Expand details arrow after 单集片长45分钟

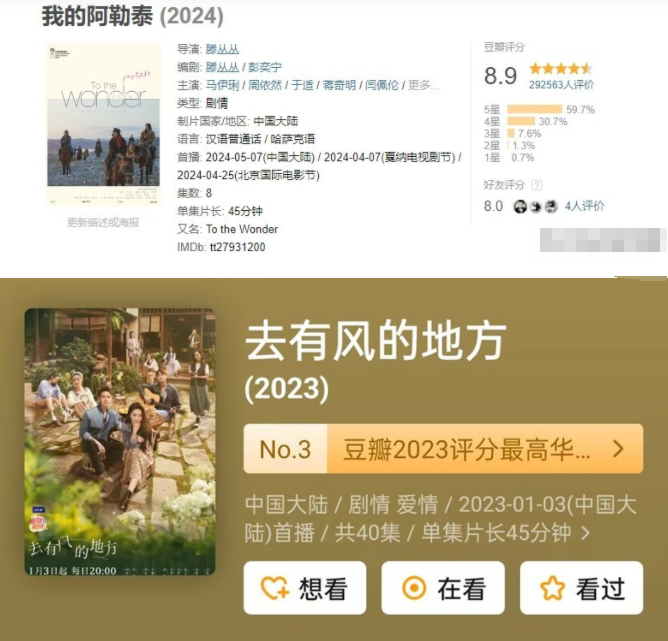(586, 533)
